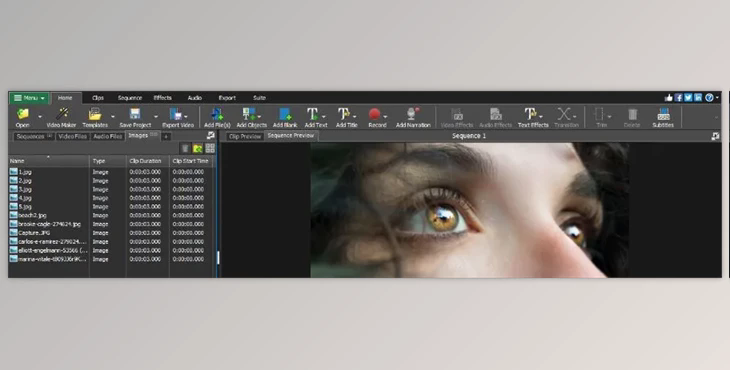The width and height of the screenshot is (730, 370).
Task: Open the dropdown arrow beside Export Video
Action: 186,117
